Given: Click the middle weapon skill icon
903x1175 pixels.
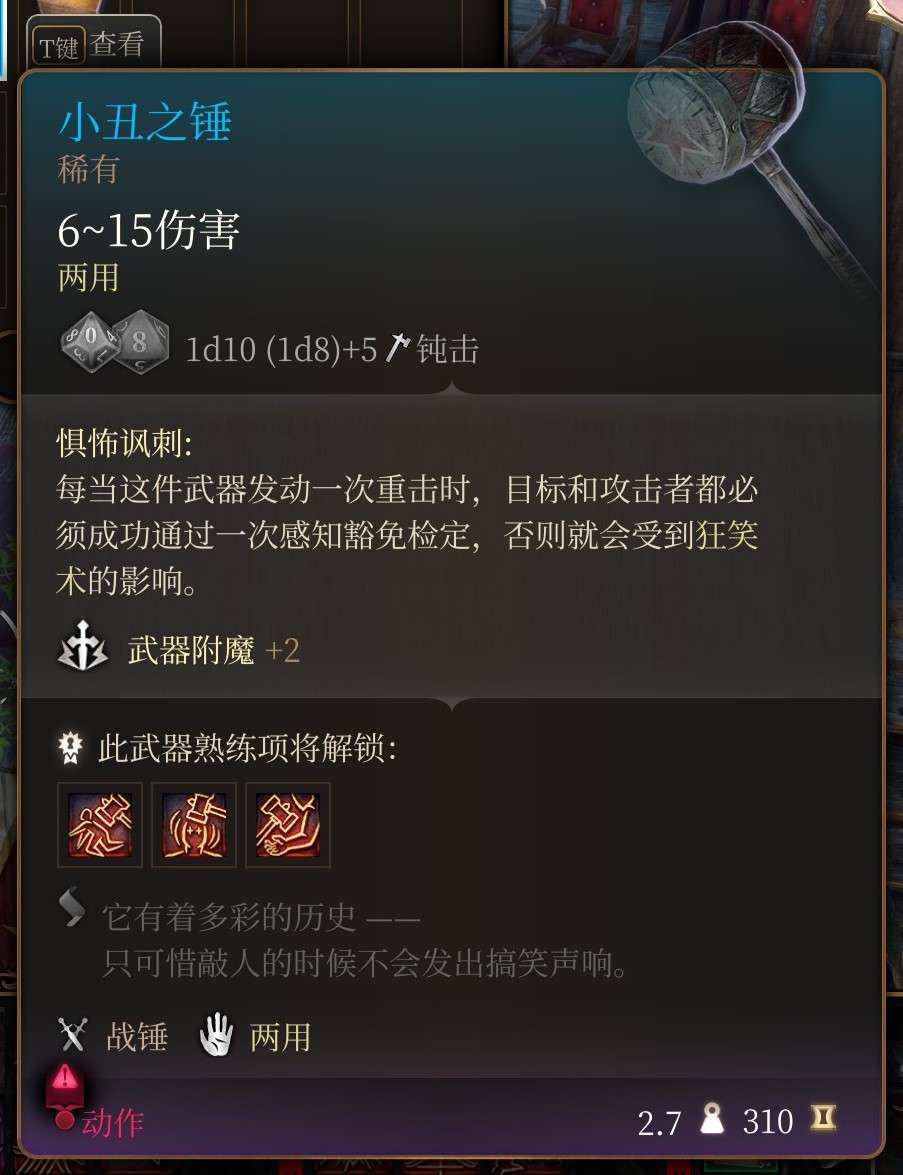Looking at the screenshot, I should coord(194,825).
